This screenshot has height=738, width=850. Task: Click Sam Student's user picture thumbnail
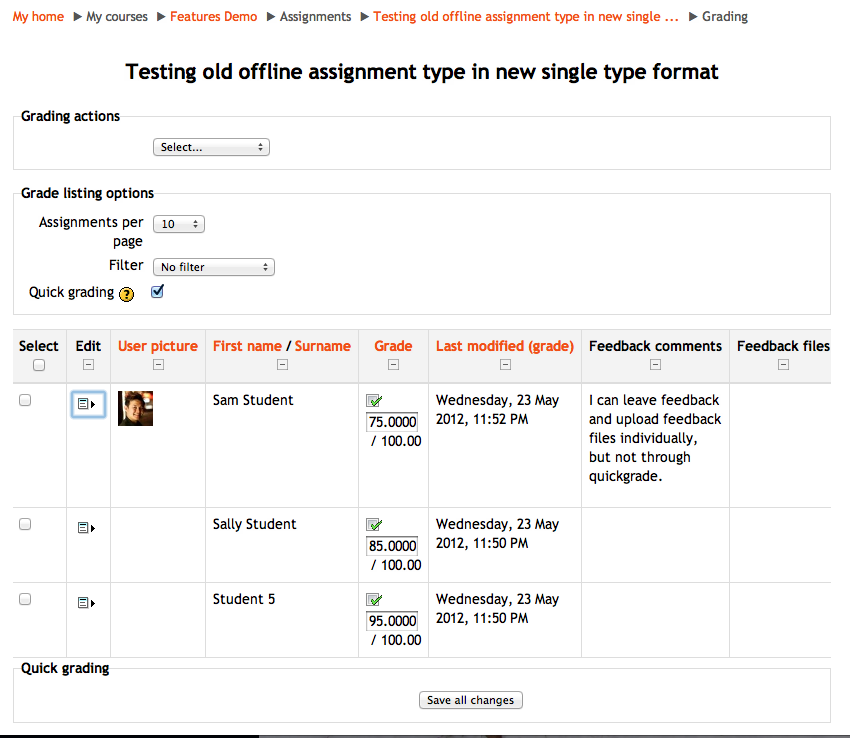click(136, 408)
